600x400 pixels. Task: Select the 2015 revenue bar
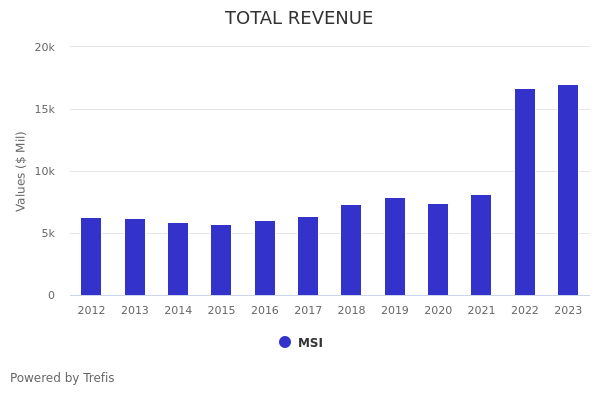coord(221,260)
